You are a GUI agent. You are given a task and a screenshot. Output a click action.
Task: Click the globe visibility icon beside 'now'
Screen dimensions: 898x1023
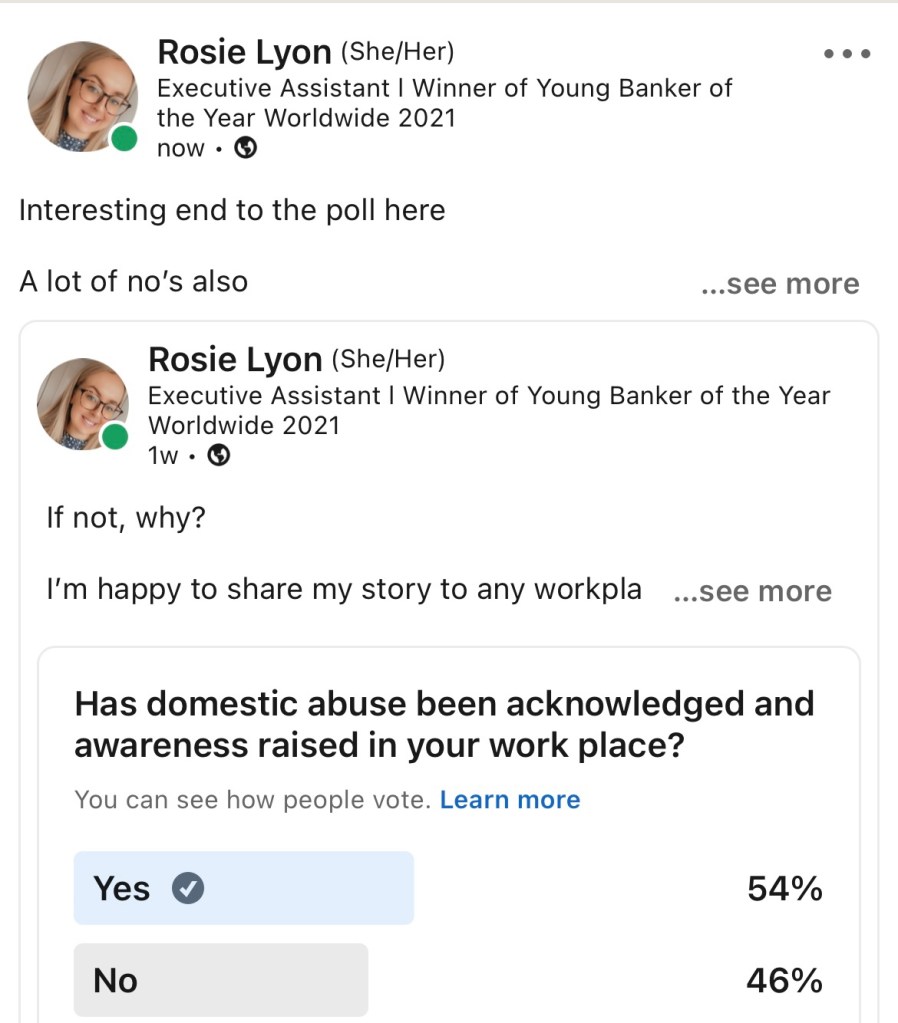click(245, 149)
